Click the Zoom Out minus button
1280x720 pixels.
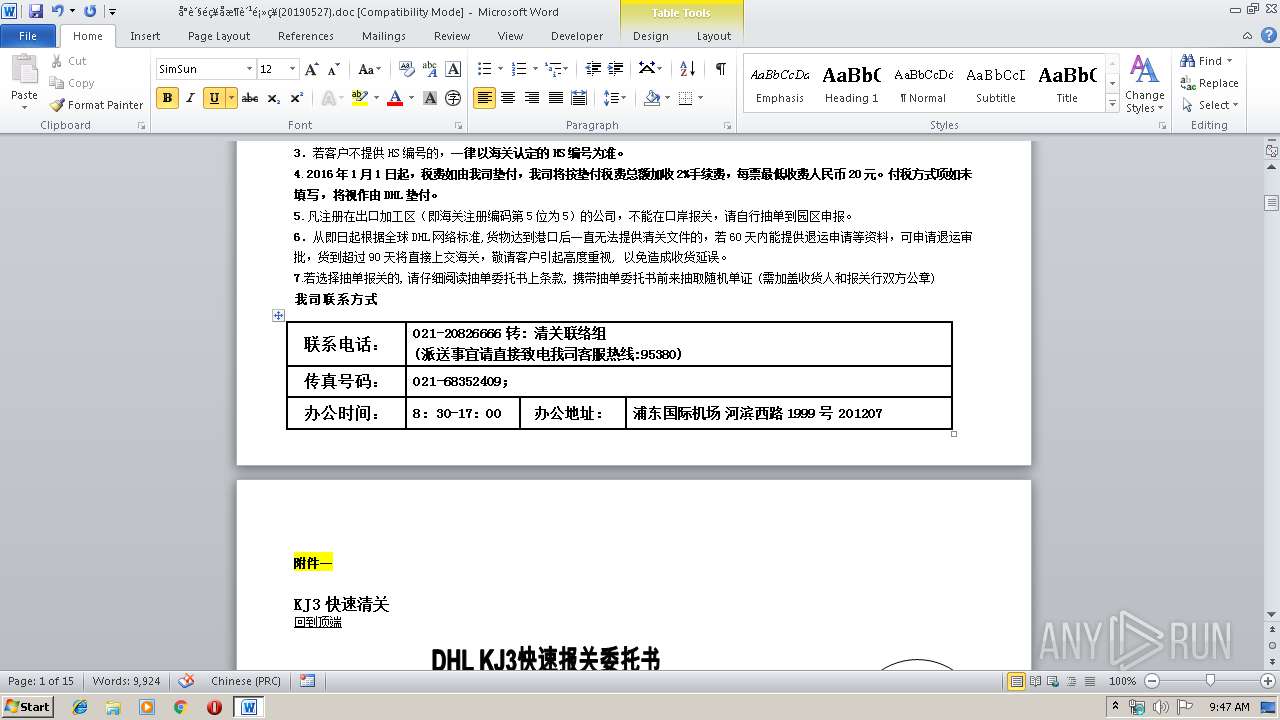tap(1151, 680)
